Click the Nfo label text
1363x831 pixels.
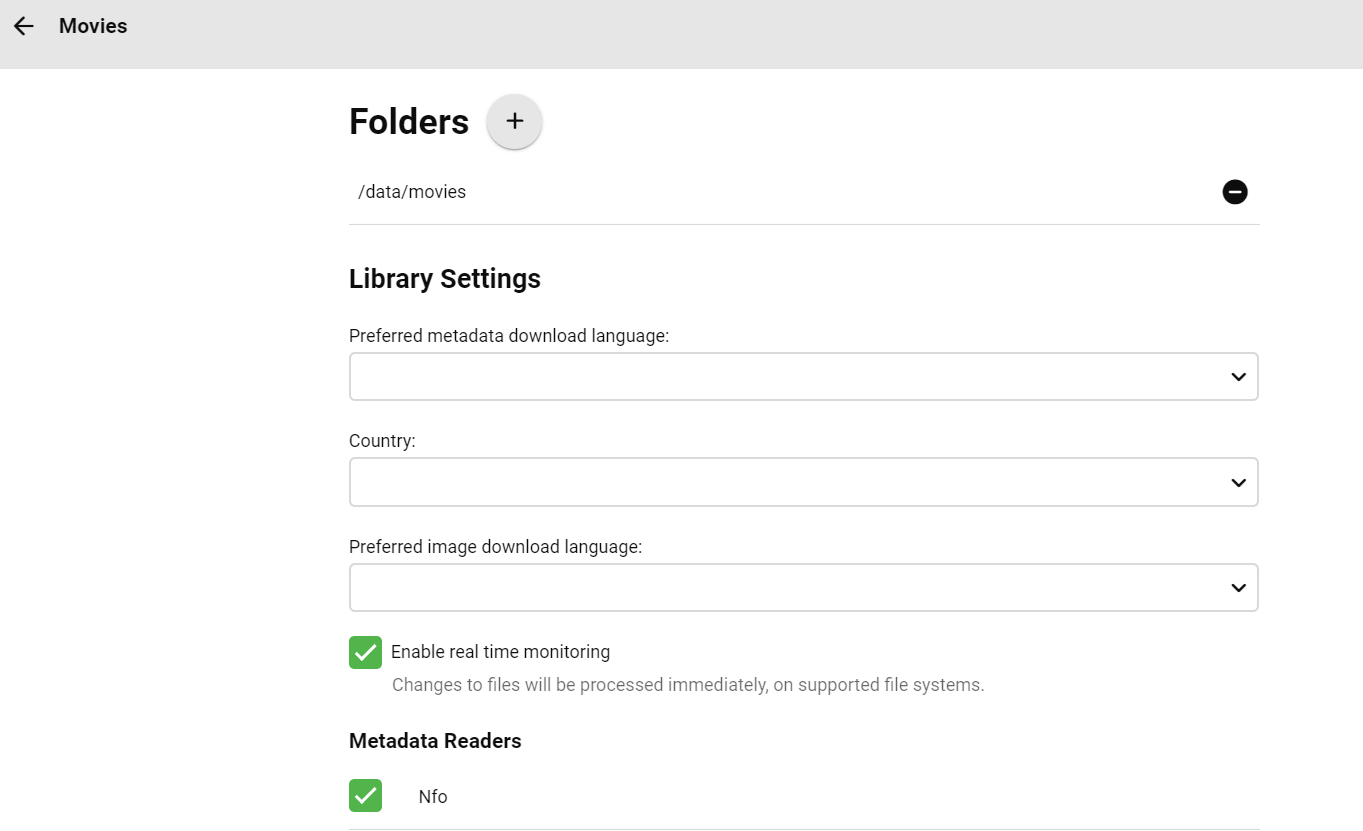tap(433, 797)
